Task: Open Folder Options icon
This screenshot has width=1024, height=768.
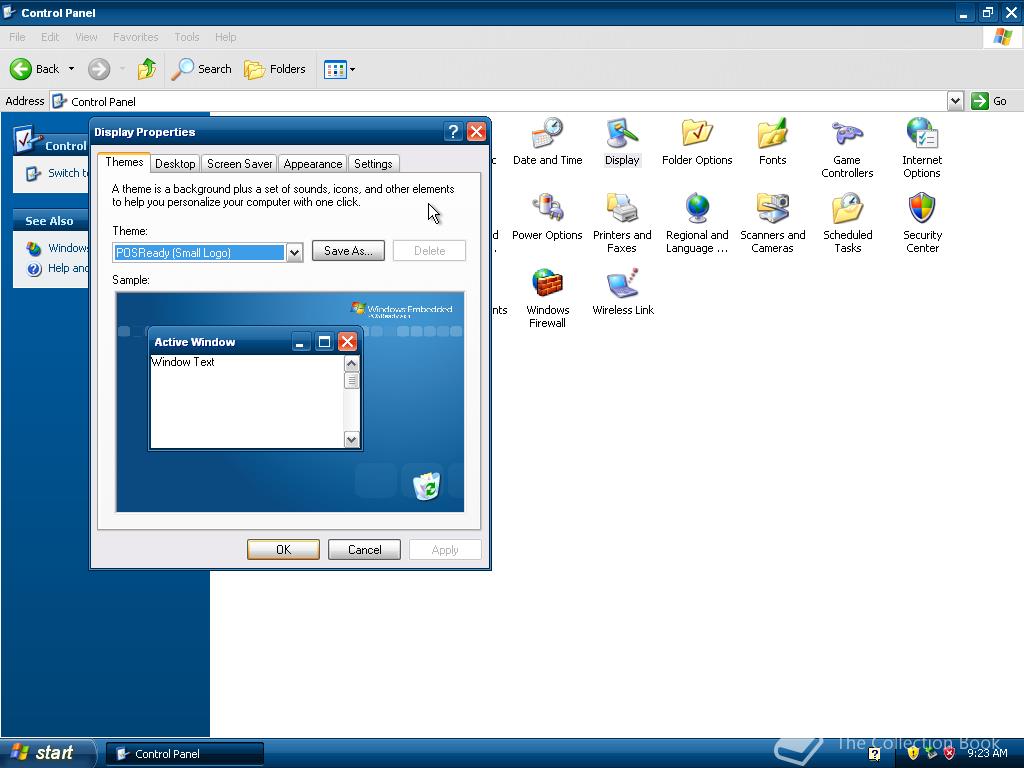Action: (x=697, y=142)
